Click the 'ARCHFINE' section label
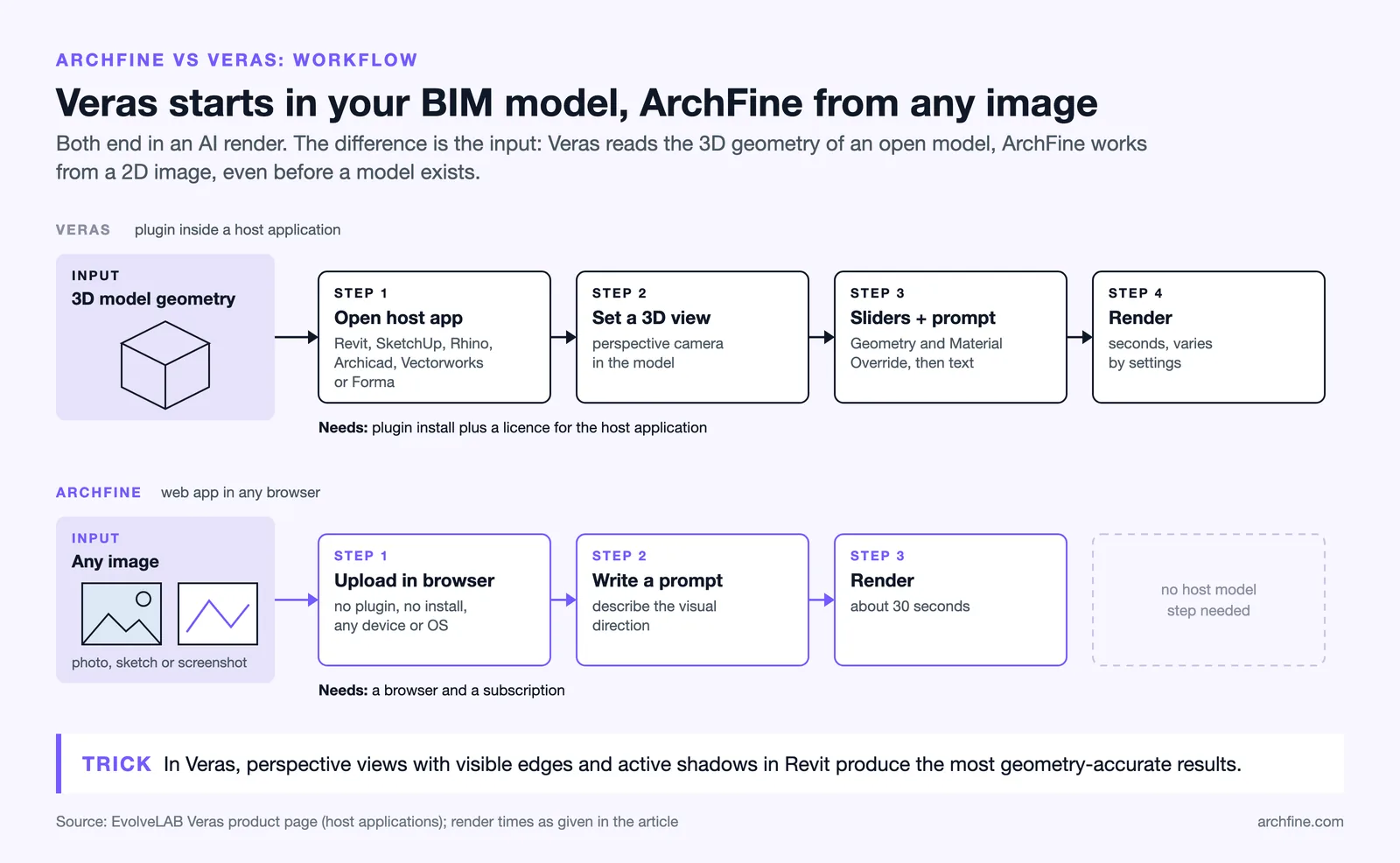 [98, 492]
